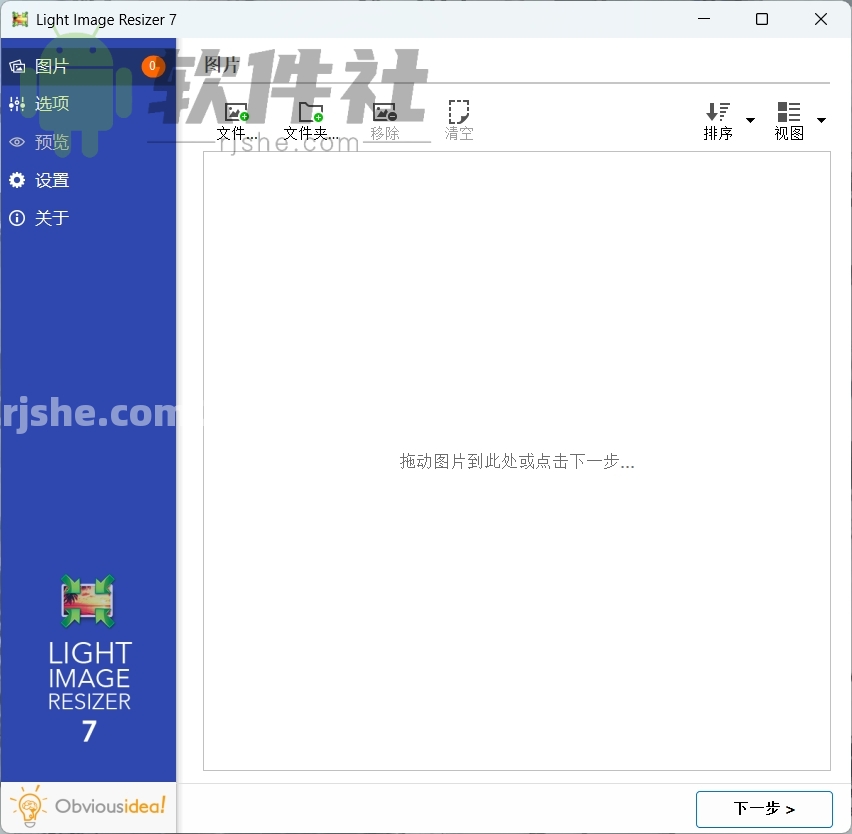Click the 选项 sliders icon in the sidebar
The height and width of the screenshot is (834, 852).
coord(15,103)
